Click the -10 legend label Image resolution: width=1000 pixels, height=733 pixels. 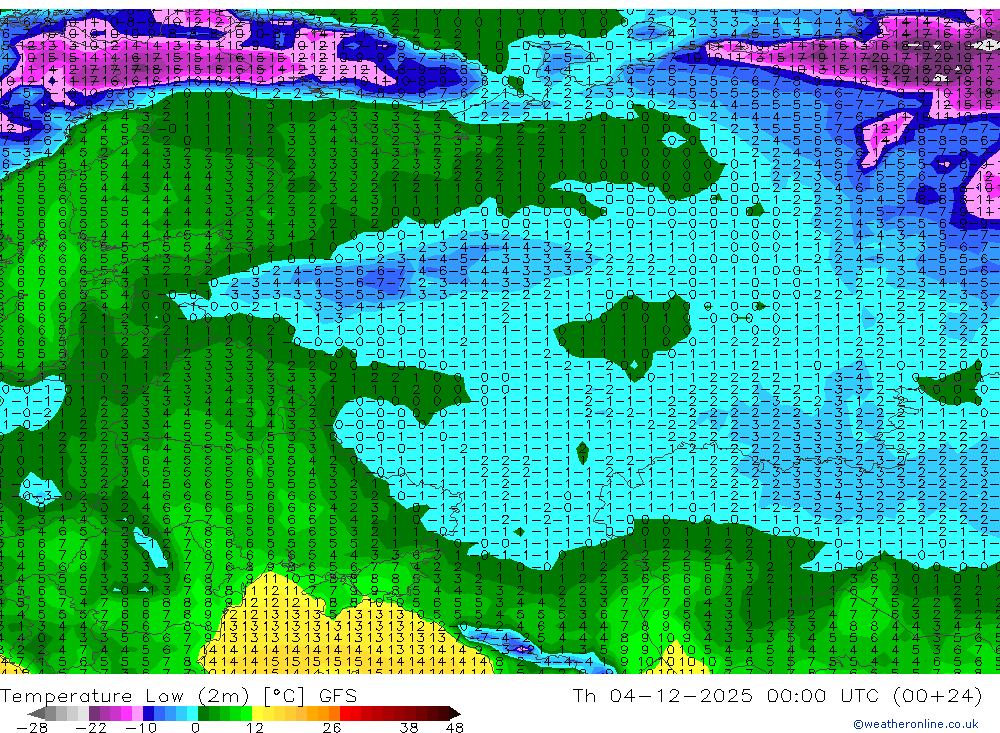pyautogui.click(x=140, y=727)
